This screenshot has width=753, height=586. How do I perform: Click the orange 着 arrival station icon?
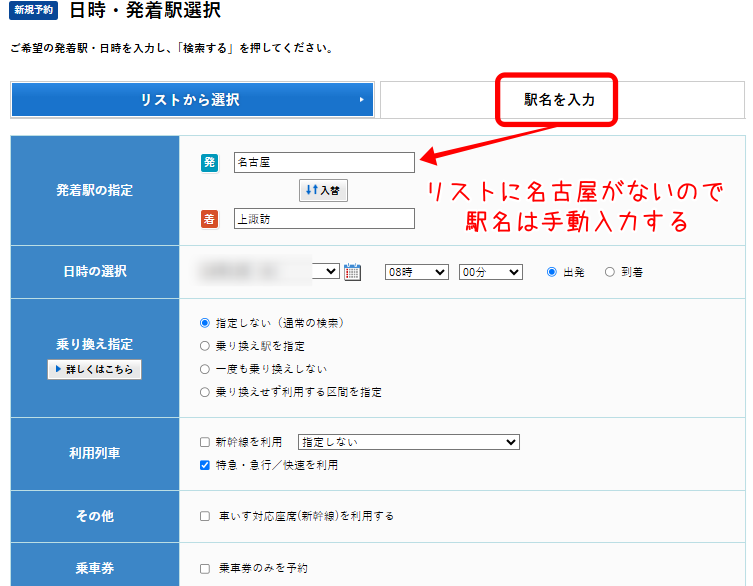click(x=209, y=218)
